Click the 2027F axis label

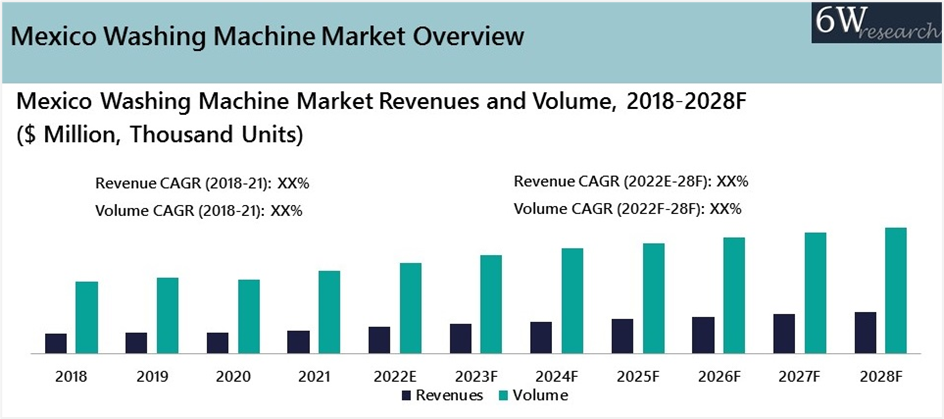(800, 376)
